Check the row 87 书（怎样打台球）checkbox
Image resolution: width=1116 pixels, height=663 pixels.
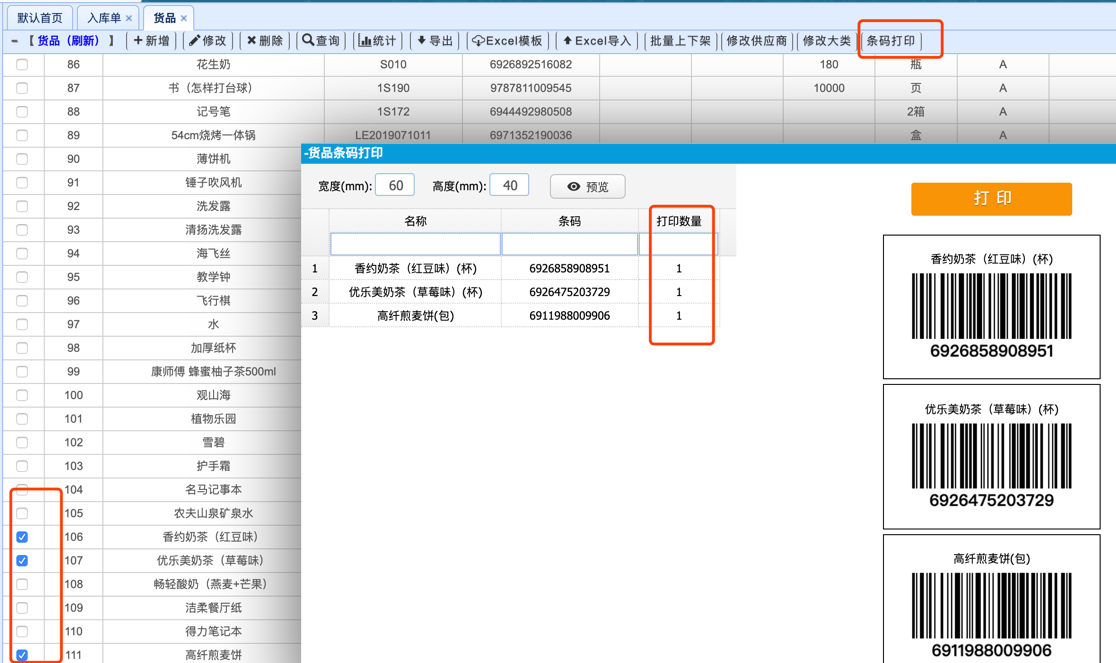22,88
